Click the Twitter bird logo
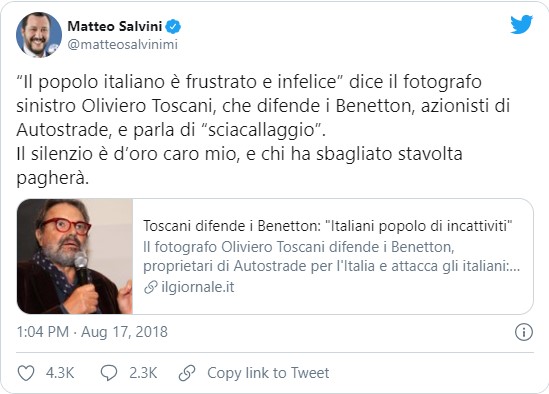The height and width of the screenshot is (394, 549). [521, 24]
